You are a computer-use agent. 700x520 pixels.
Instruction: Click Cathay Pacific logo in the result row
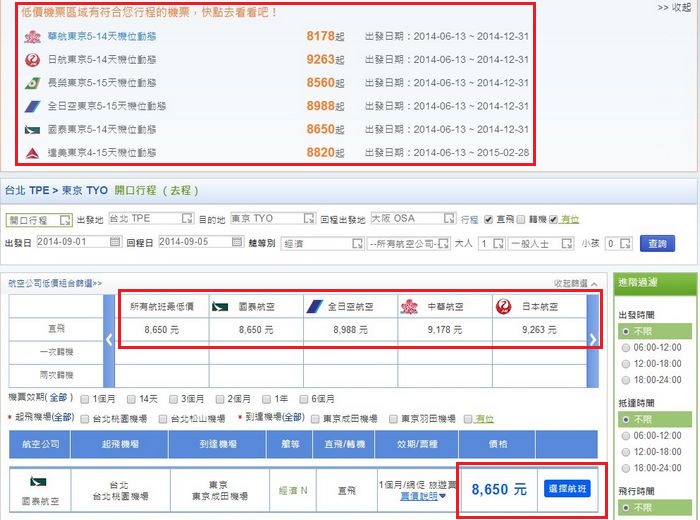click(x=38, y=482)
